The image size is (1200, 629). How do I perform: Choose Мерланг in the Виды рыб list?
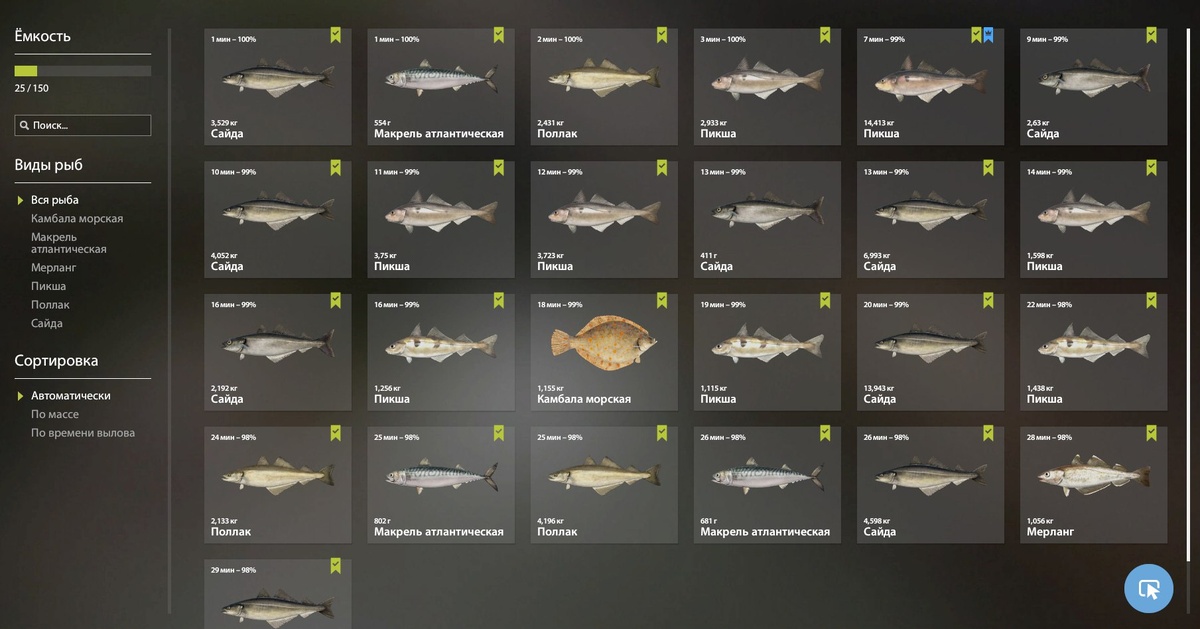(x=54, y=268)
